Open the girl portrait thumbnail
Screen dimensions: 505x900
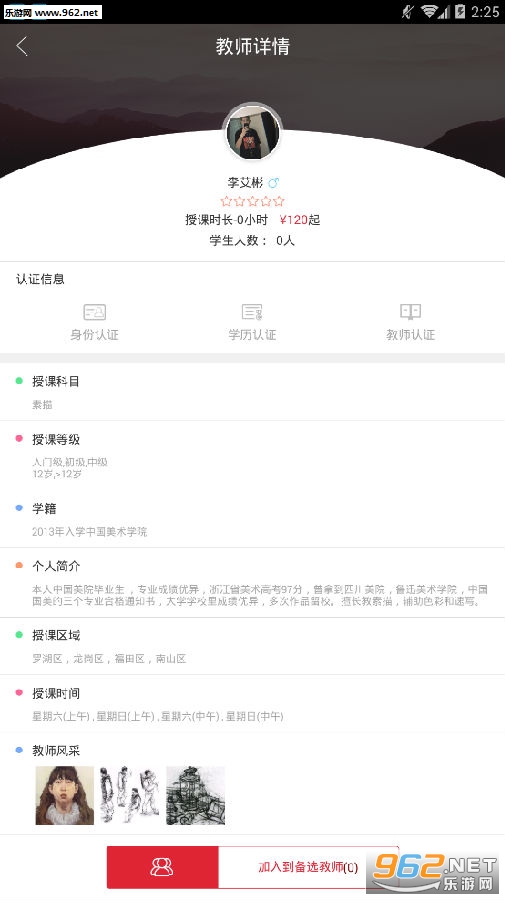[x=65, y=796]
